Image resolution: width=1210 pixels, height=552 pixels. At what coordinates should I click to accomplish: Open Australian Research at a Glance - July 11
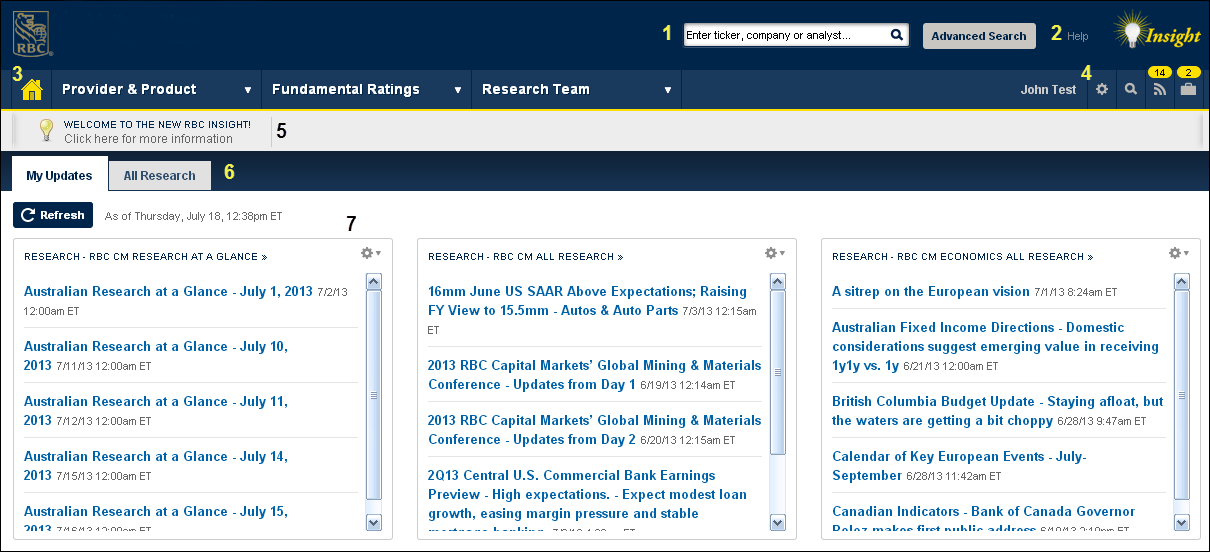[x=156, y=411]
